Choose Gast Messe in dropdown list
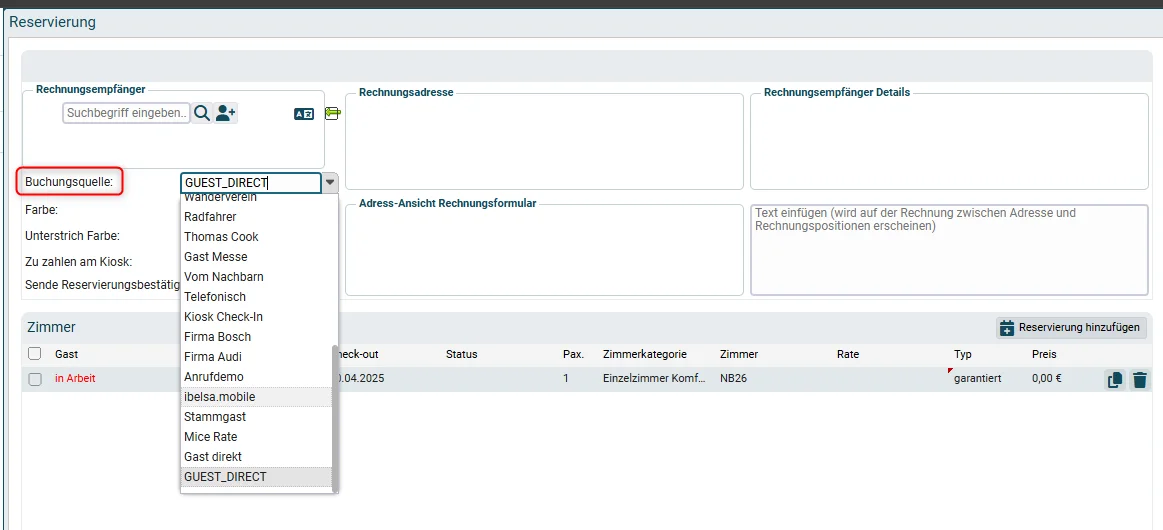Viewport: 1163px width, 530px height. click(256, 256)
